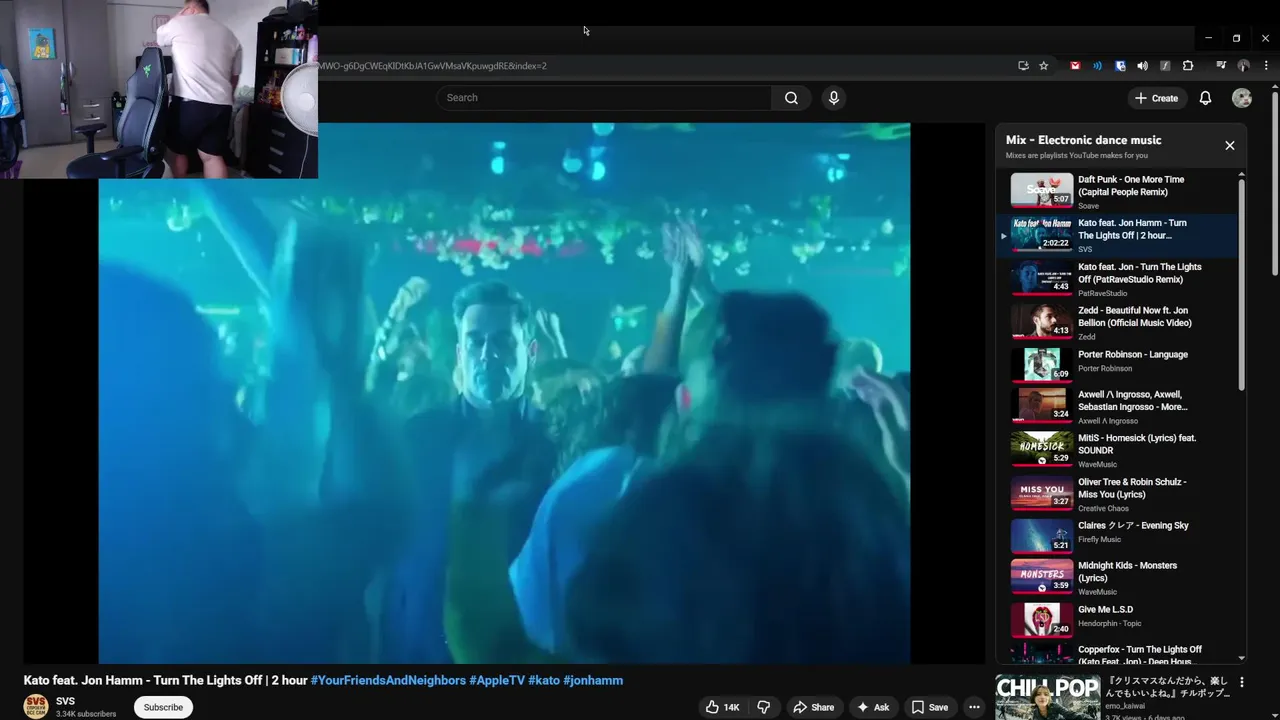Play the PatRaveStudio Remix video
Image resolution: width=1280 pixels, height=720 pixels.
(x=1118, y=279)
